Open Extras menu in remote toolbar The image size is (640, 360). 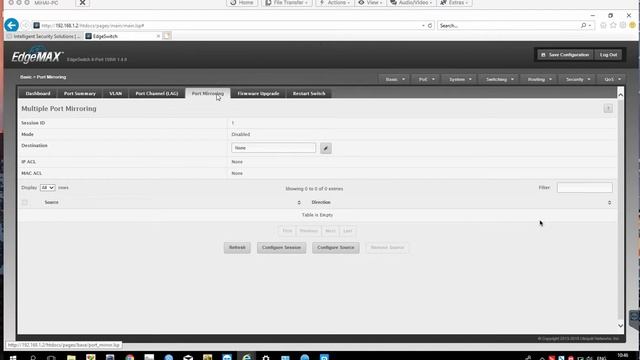[454, 3]
